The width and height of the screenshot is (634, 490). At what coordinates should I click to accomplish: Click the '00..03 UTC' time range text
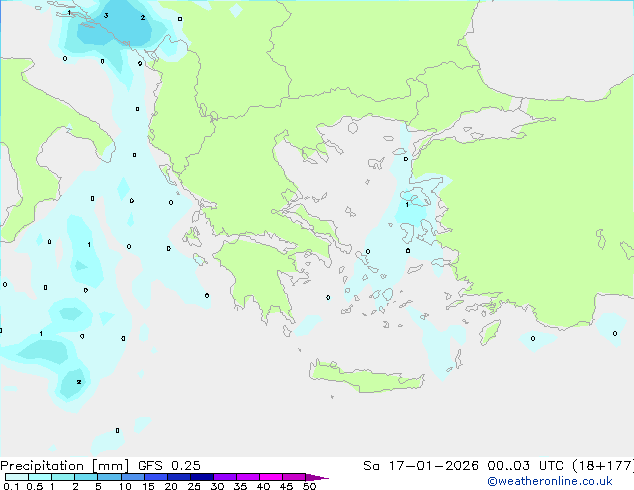coord(525,466)
